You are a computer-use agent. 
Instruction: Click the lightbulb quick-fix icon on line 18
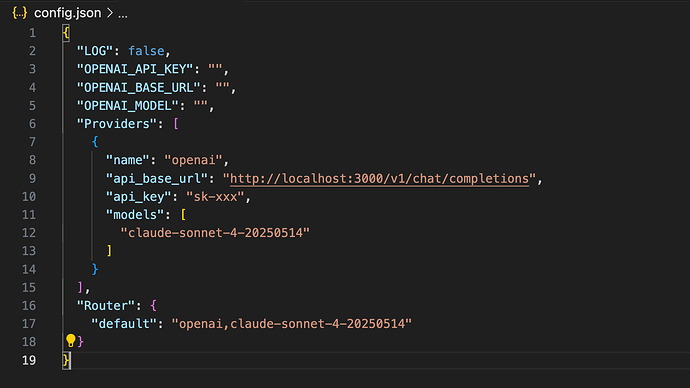coord(70,340)
